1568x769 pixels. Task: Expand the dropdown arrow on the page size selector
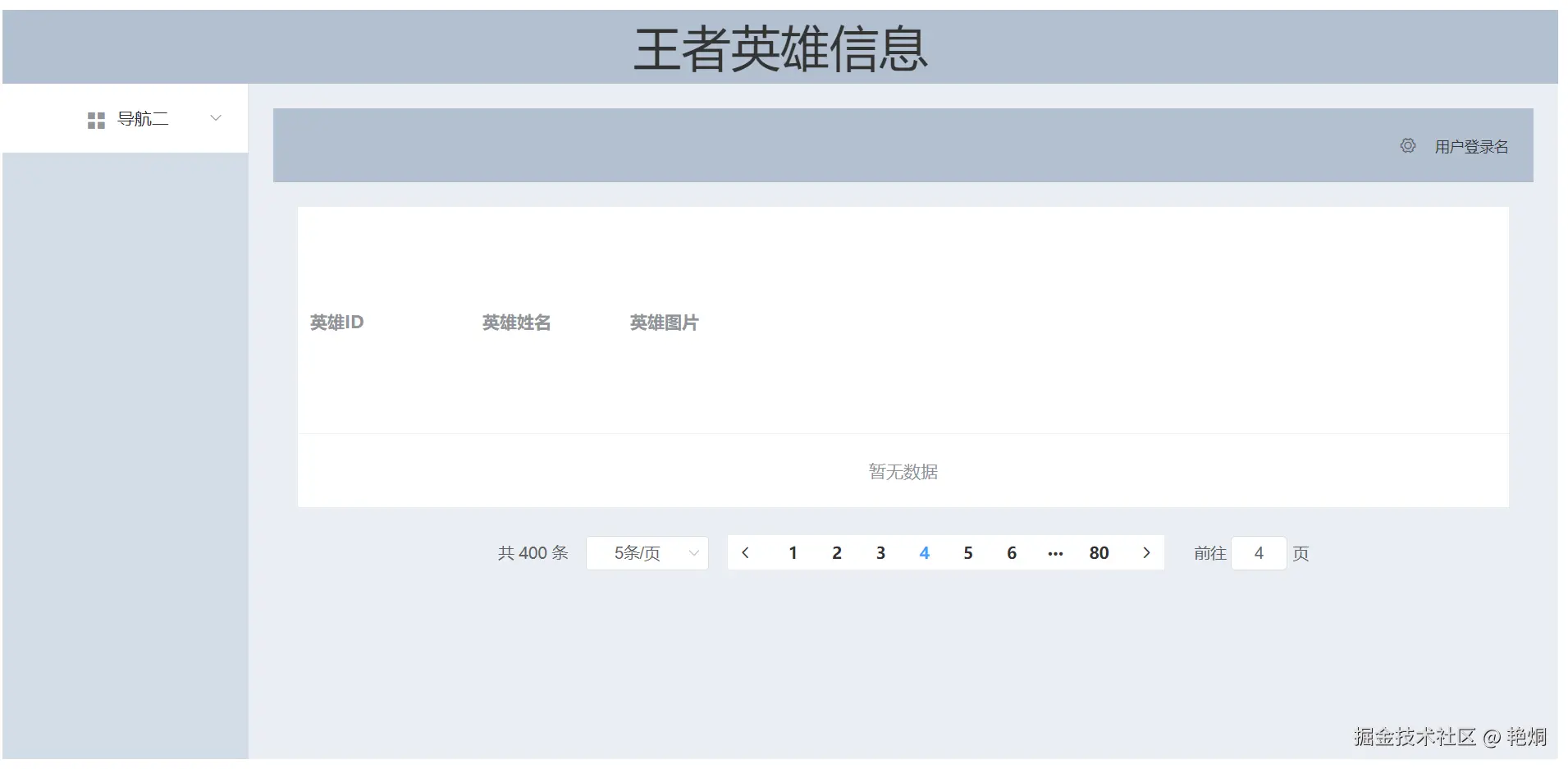pyautogui.click(x=693, y=552)
